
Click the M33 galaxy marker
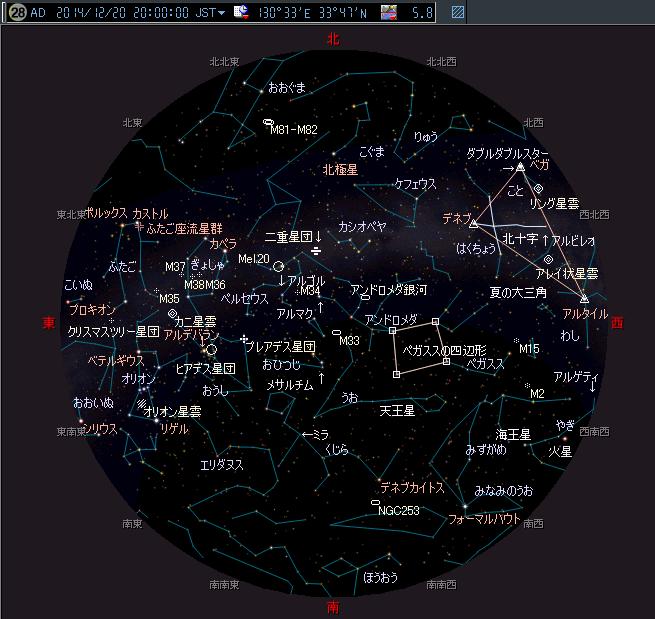[337, 332]
